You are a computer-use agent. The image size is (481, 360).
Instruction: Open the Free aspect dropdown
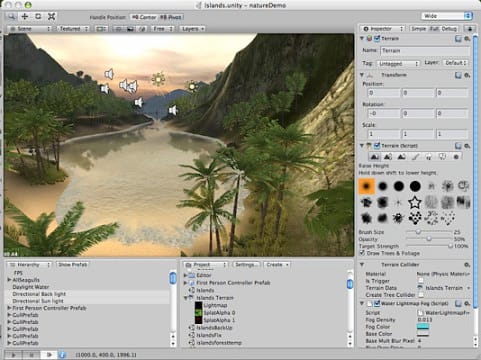pyautogui.click(x=163, y=29)
